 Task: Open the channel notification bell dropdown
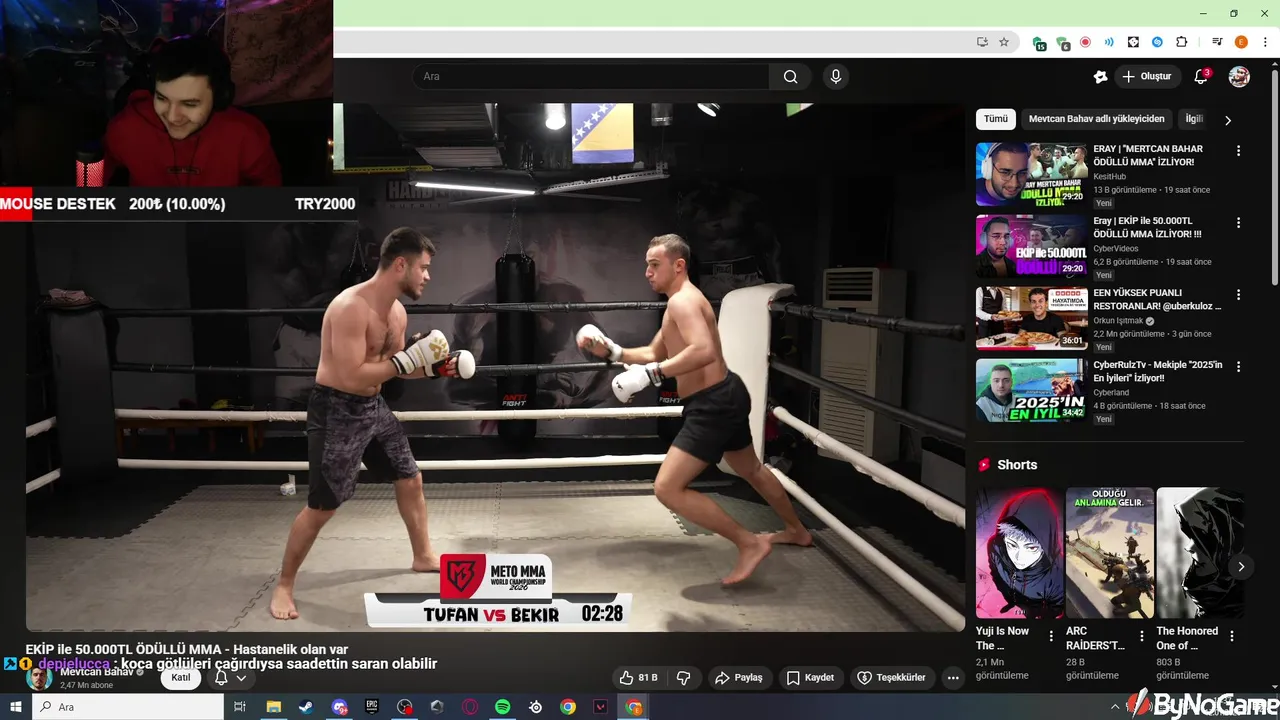pos(231,678)
